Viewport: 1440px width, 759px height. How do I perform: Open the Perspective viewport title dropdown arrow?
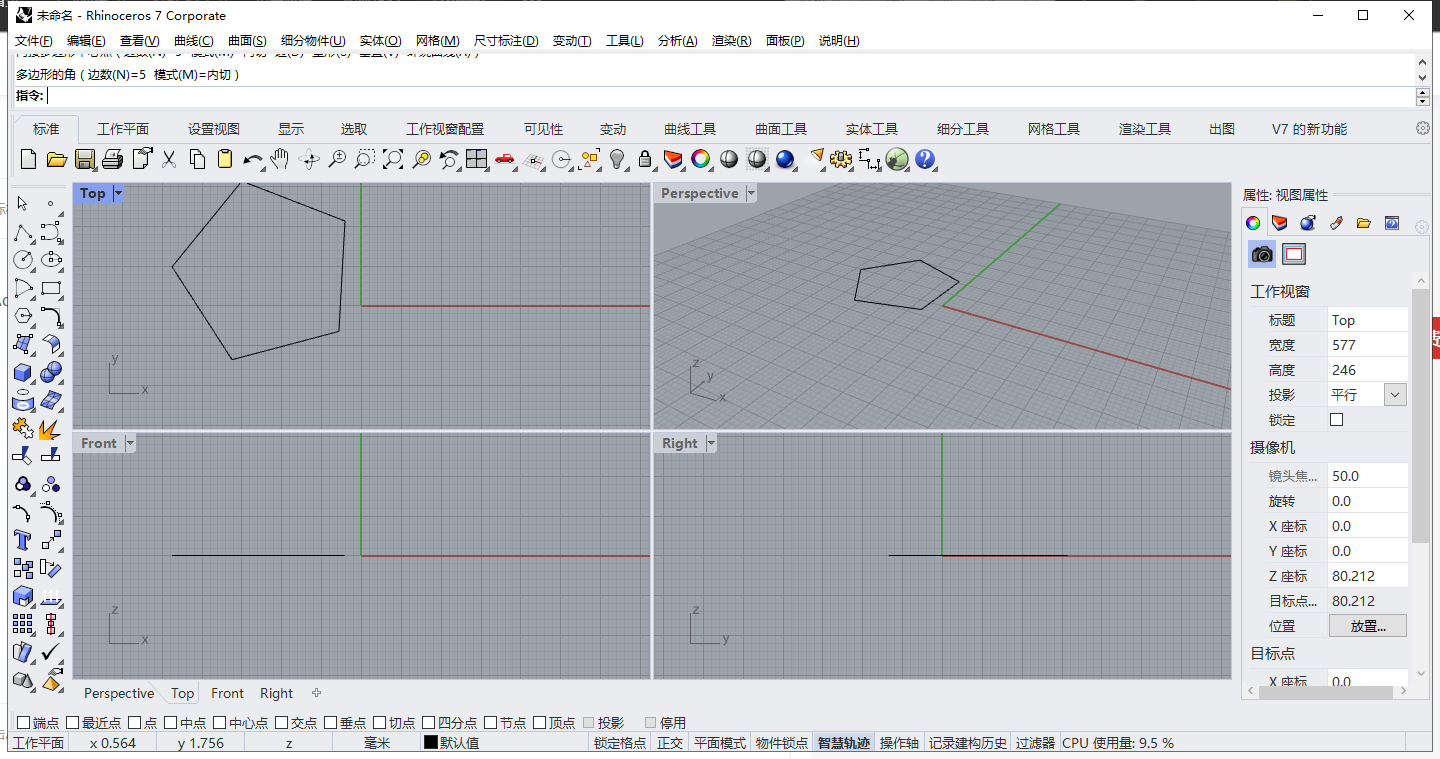pos(751,193)
